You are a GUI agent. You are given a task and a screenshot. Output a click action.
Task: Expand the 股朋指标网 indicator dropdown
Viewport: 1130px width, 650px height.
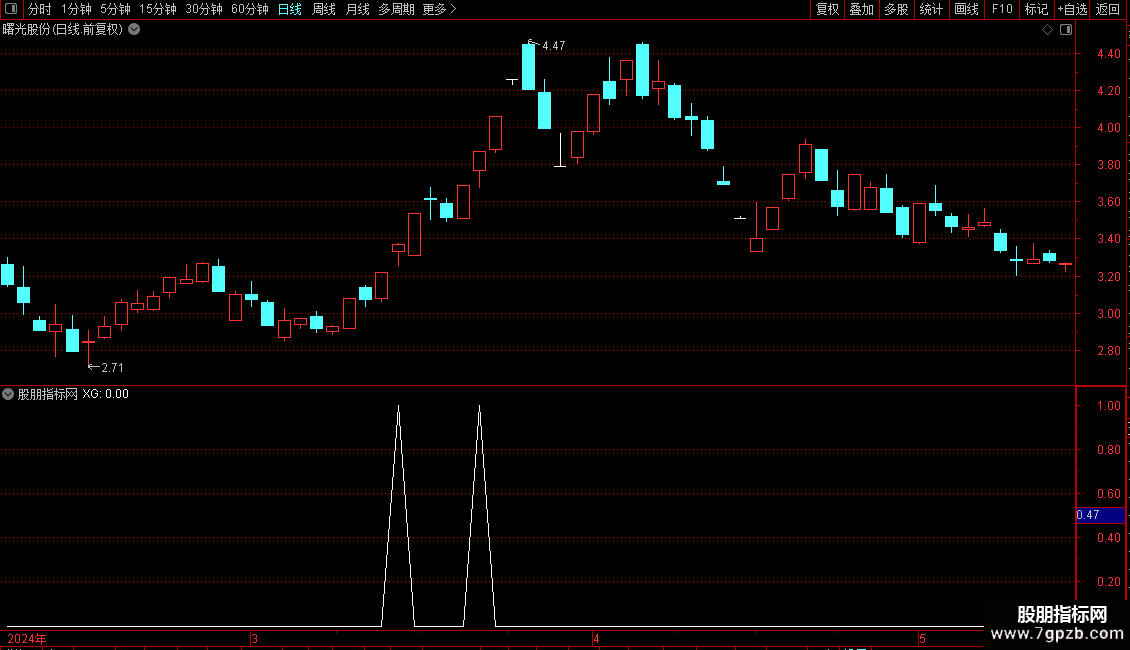8,394
